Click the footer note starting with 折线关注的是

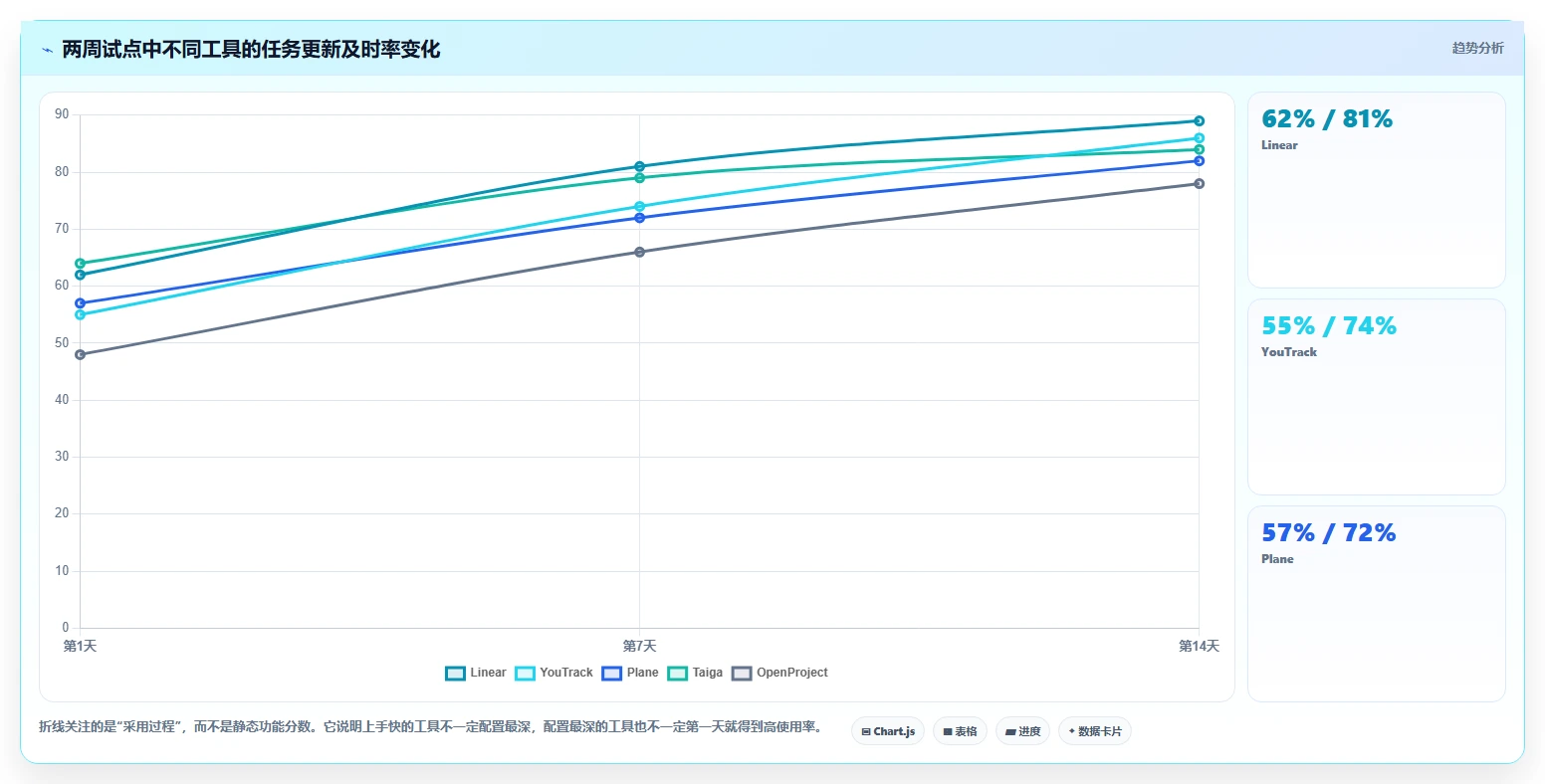click(430, 727)
